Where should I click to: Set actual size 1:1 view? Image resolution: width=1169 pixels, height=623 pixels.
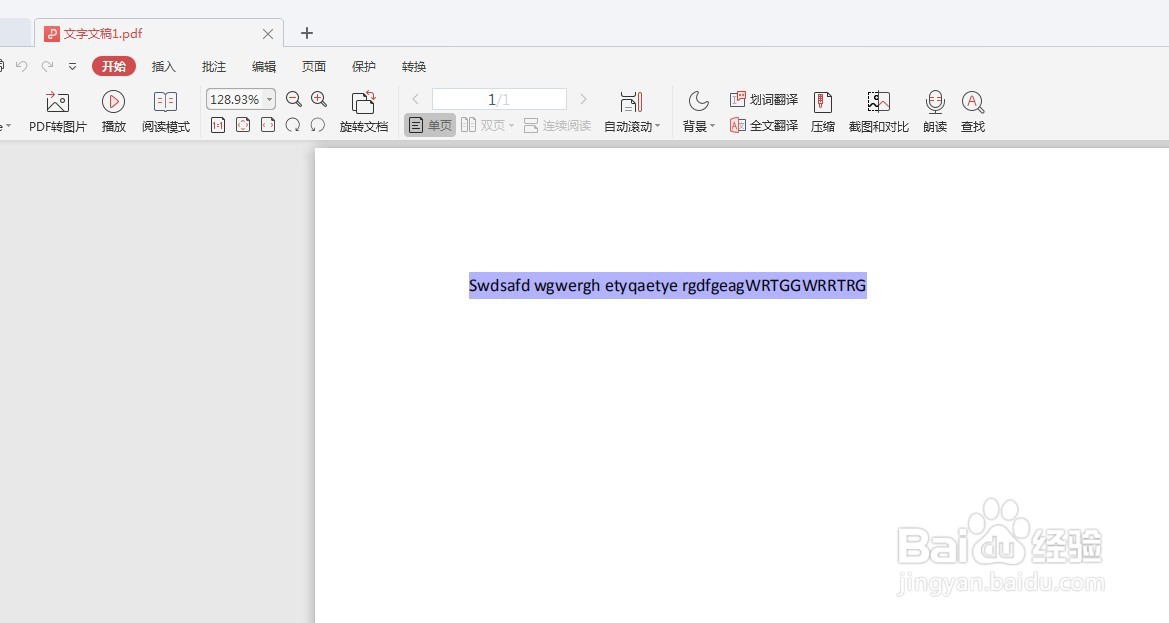click(218, 125)
